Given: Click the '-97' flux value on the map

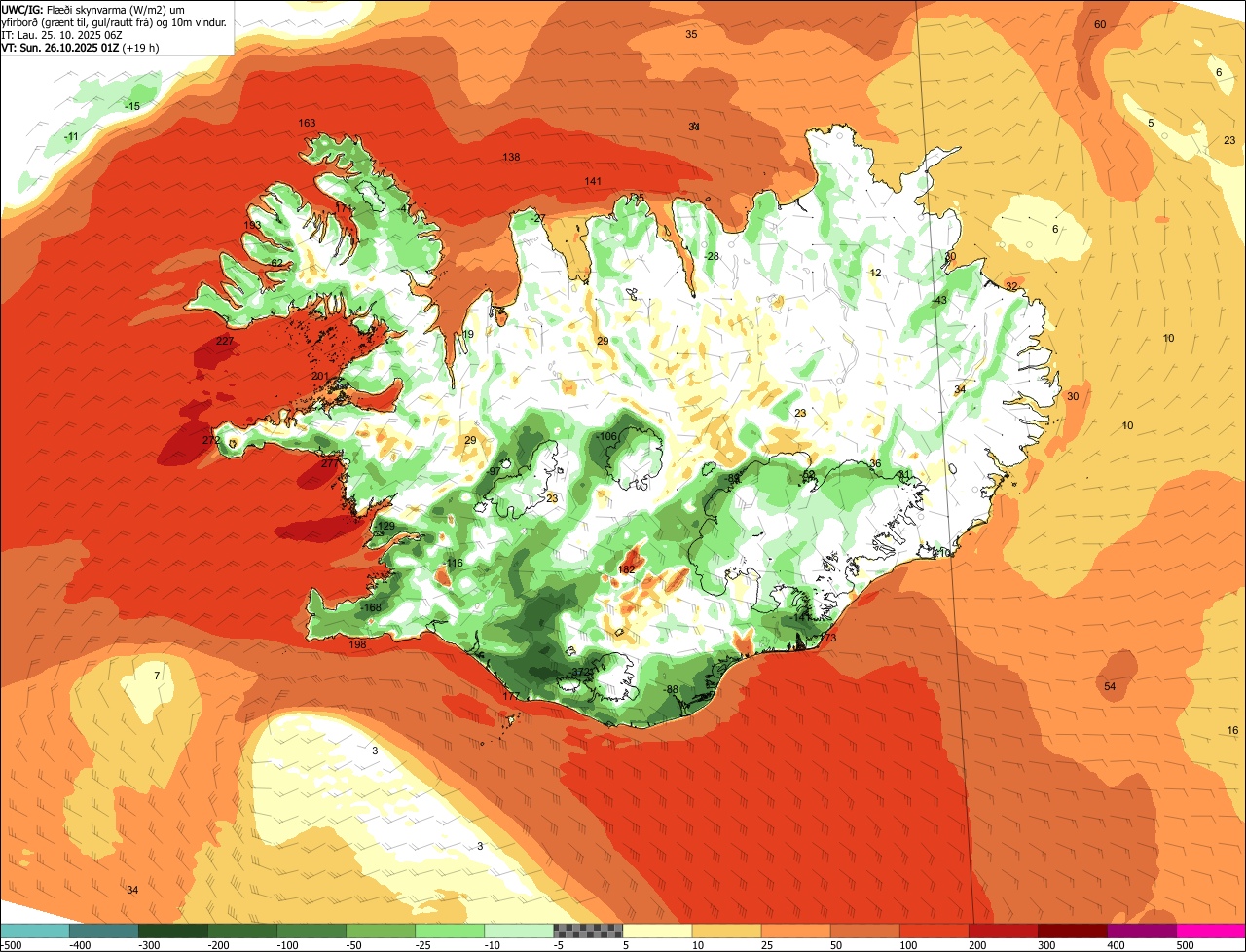Looking at the screenshot, I should pyautogui.click(x=495, y=471).
